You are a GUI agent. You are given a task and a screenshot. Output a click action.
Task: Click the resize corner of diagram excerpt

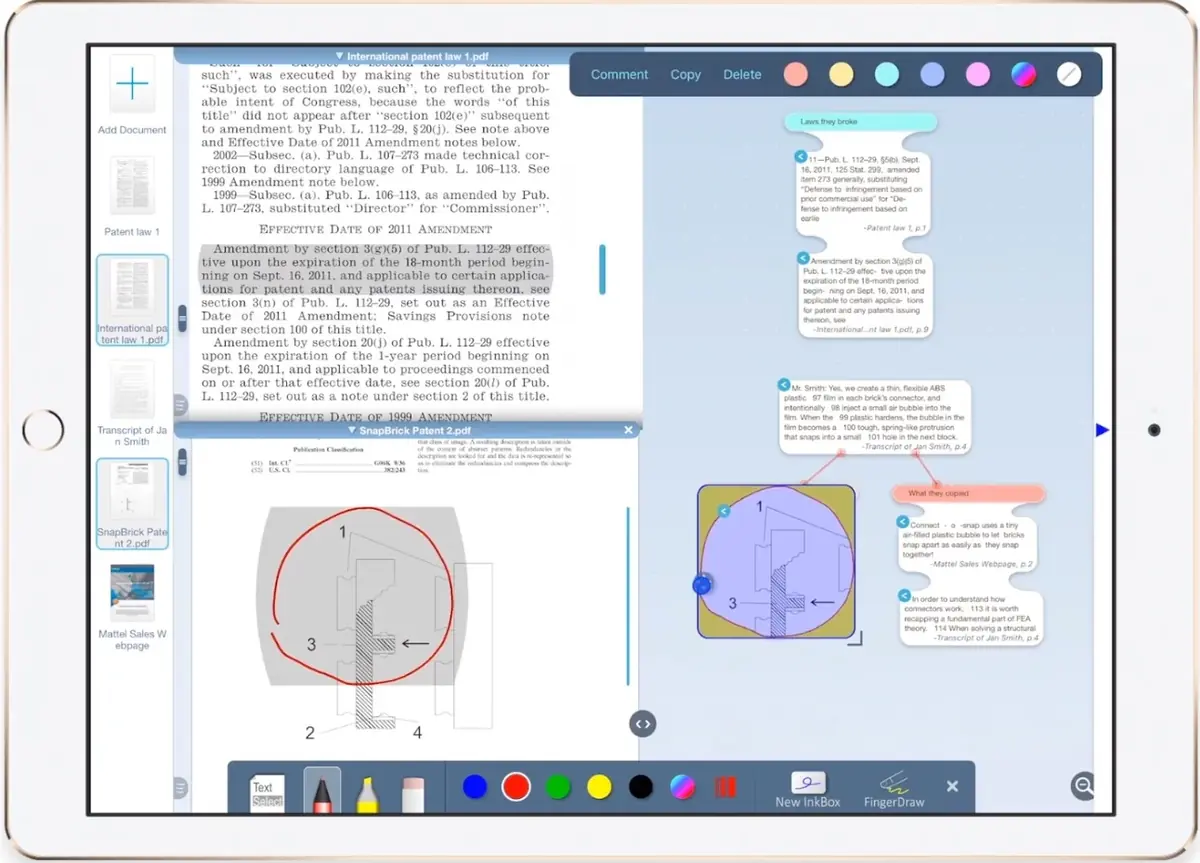pos(855,638)
